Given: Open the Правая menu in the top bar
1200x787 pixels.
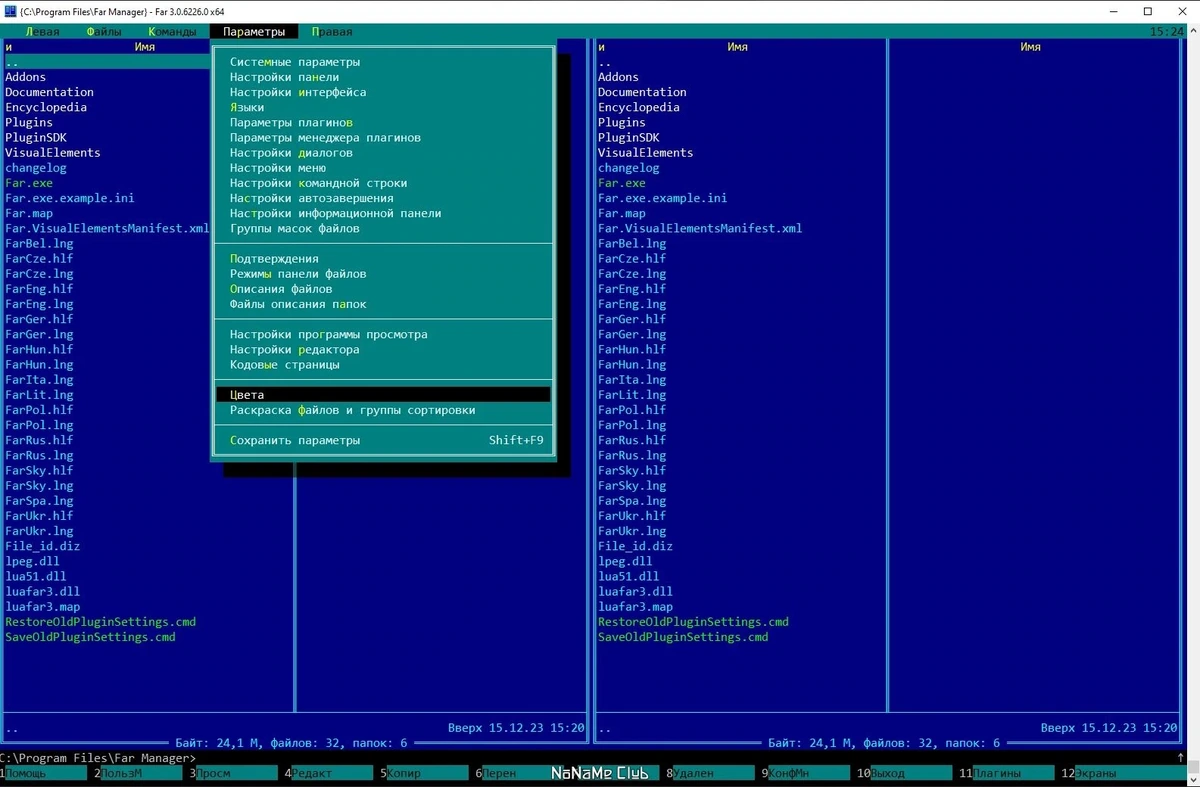Looking at the screenshot, I should (331, 32).
